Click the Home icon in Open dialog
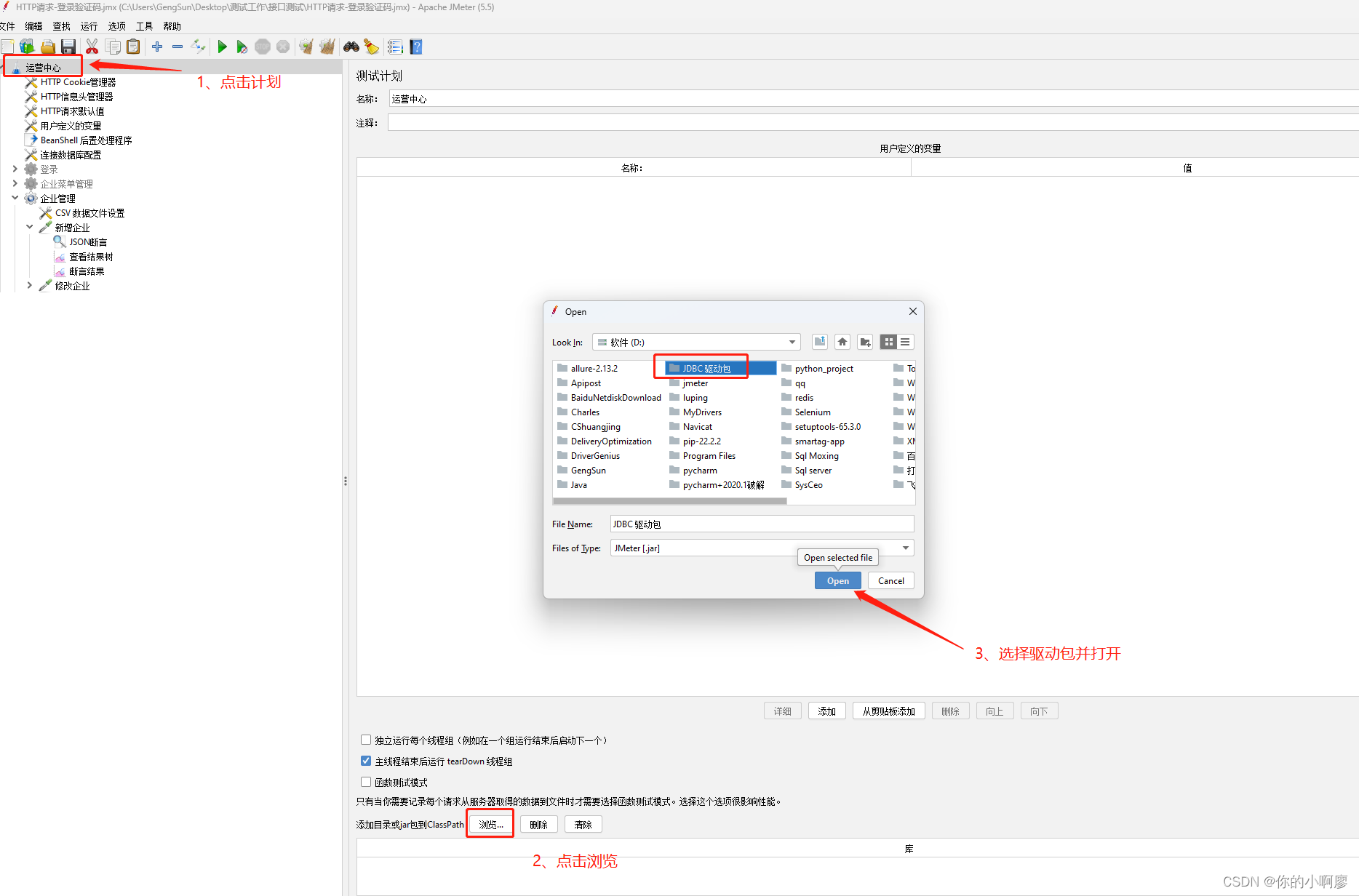This screenshot has height=896, width=1359. 842,342
